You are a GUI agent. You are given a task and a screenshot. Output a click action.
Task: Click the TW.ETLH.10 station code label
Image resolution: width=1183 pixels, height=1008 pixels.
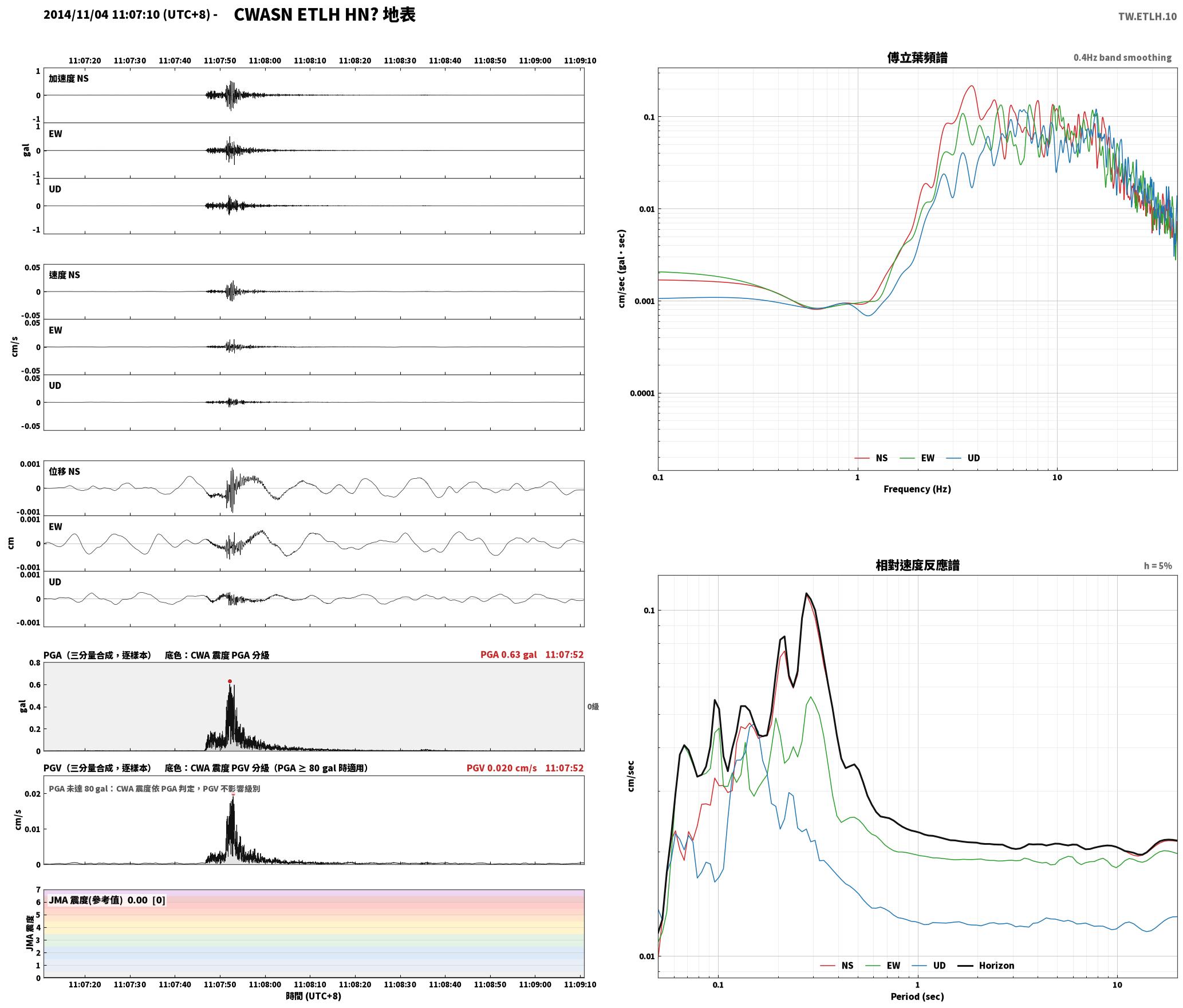coord(1147,17)
